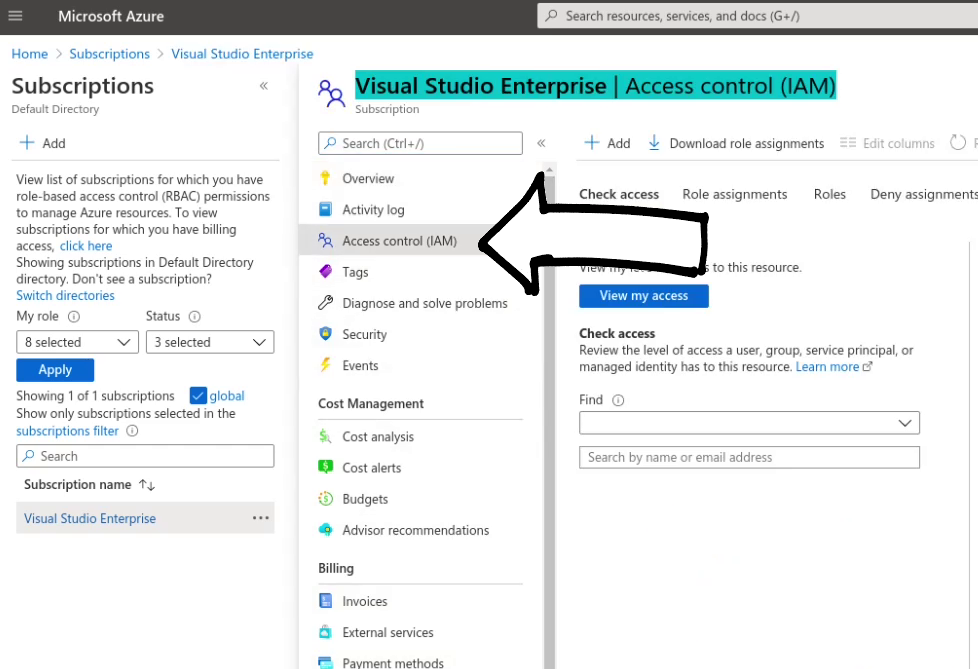Click Add in the Subscriptions panel
The width and height of the screenshot is (978, 669).
(x=42, y=143)
